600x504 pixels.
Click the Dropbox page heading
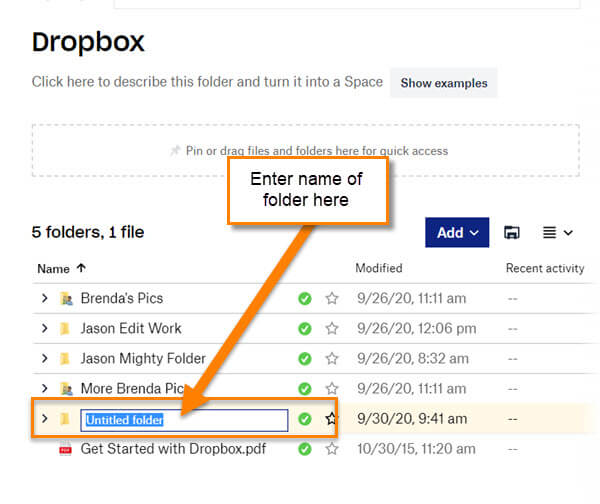click(88, 42)
